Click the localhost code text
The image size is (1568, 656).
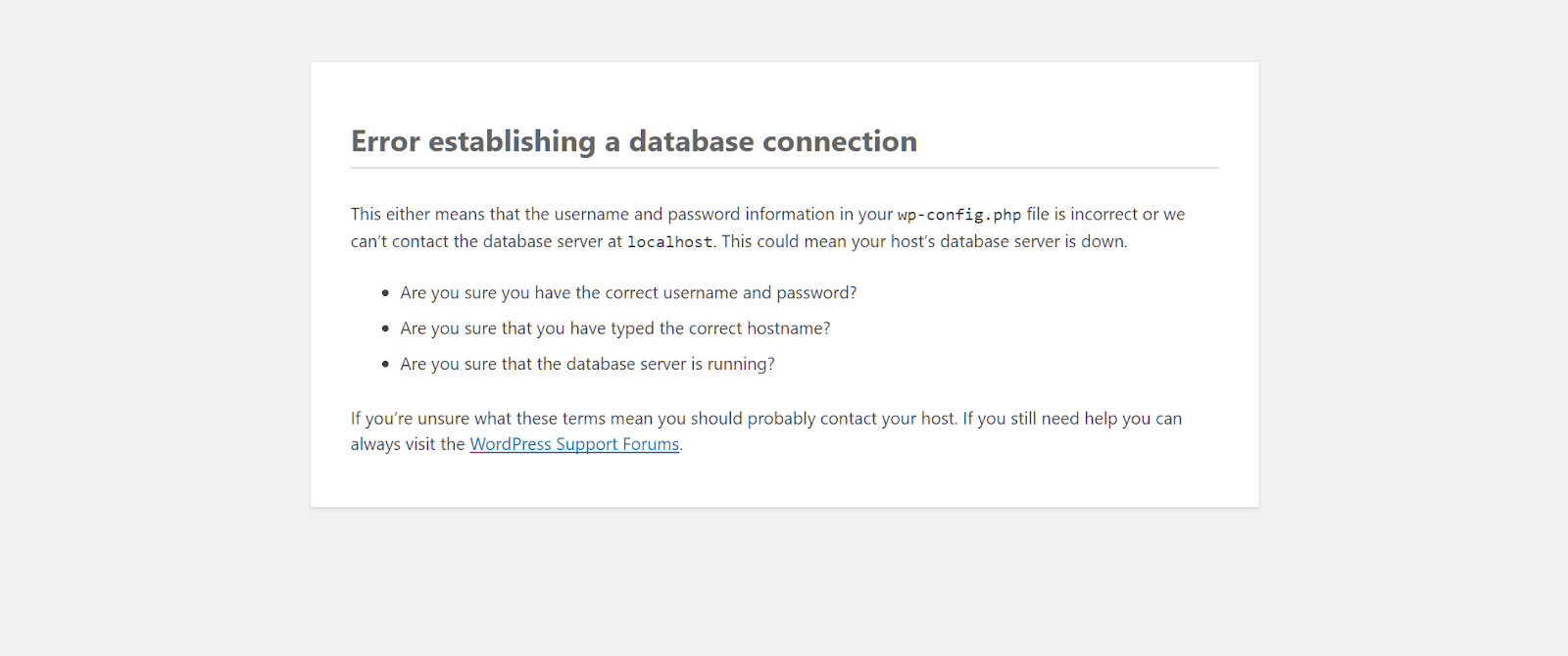pos(669,242)
